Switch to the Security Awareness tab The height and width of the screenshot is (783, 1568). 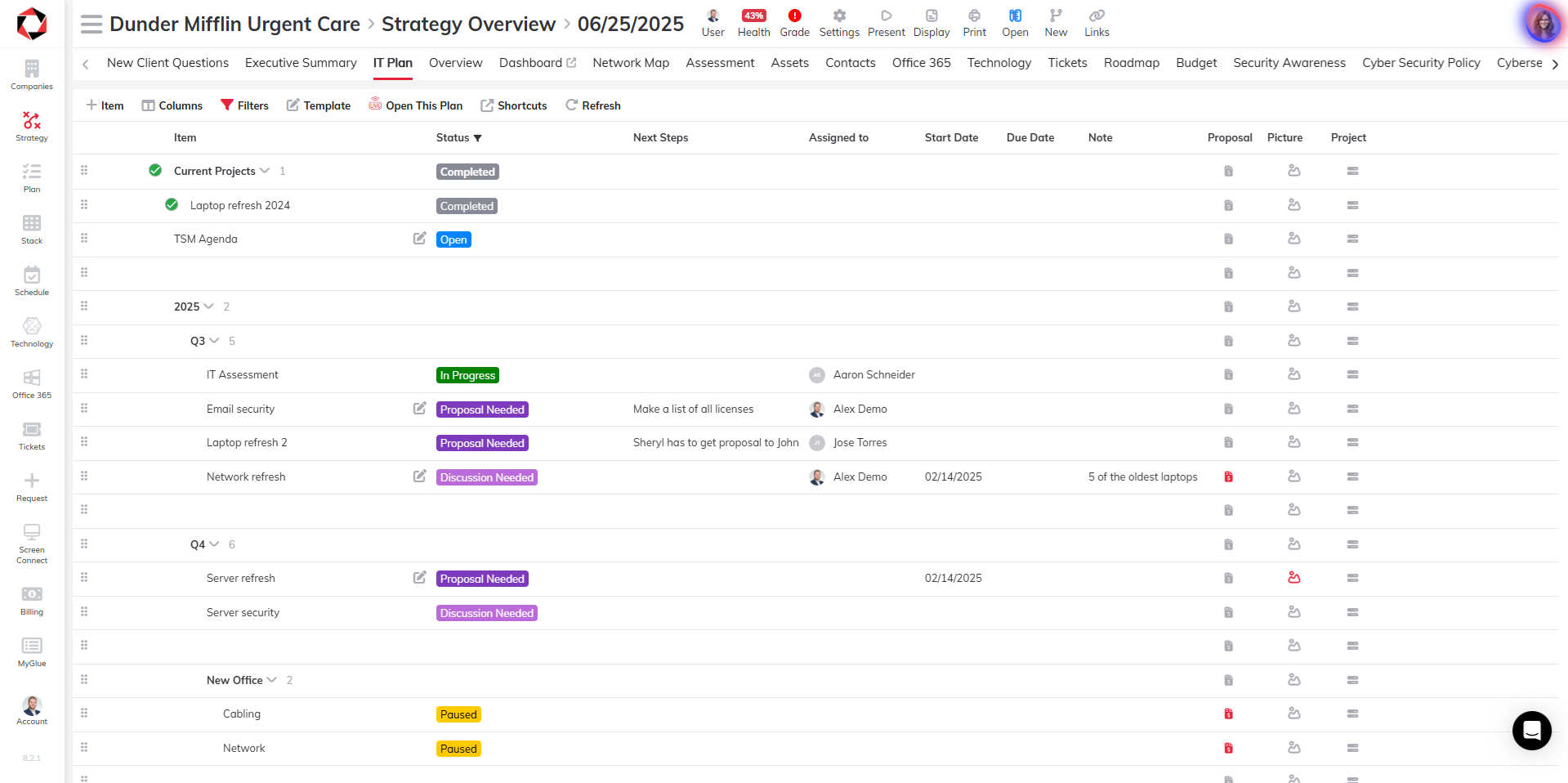tap(1289, 63)
